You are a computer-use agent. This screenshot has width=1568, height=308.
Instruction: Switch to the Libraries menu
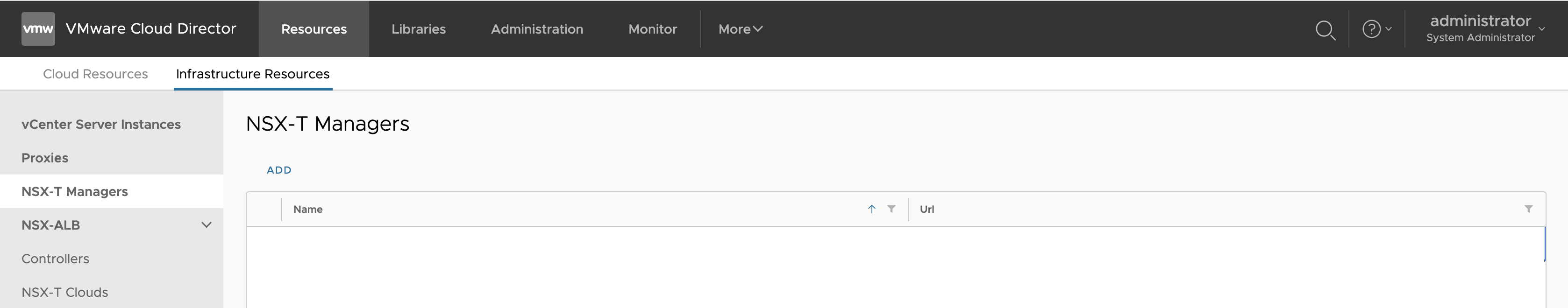click(418, 29)
